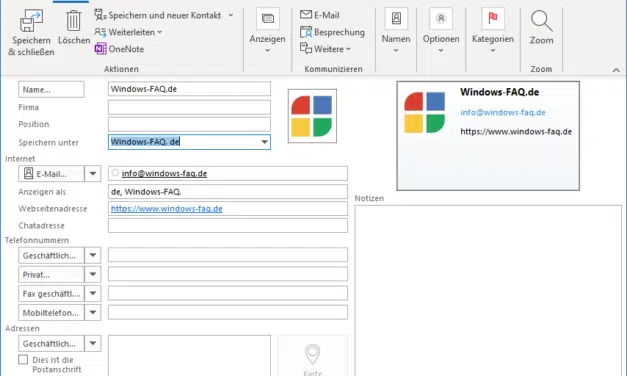This screenshot has height=376, width=627.
Task: Click the Position input field
Action: click(189, 124)
